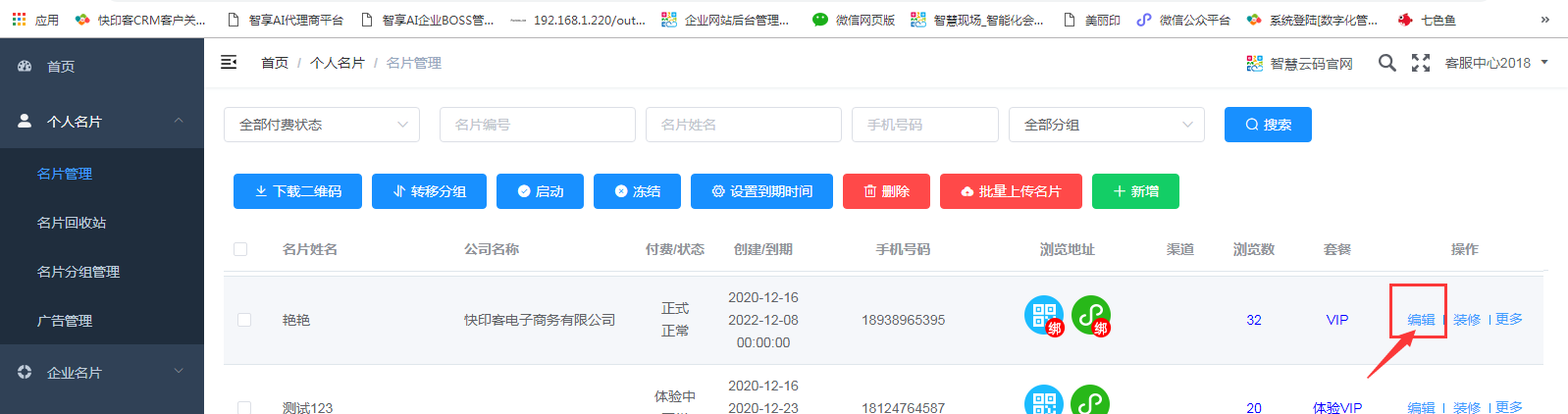Screen dimensions: 1568x414
Task: Open the 全部付费状态 dropdown
Action: tap(322, 125)
